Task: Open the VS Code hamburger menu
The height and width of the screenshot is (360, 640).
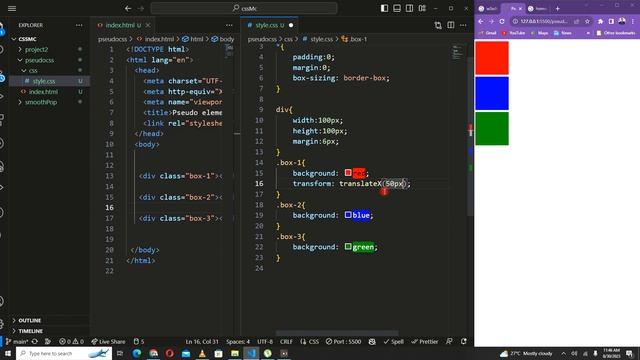Action: 12,8
